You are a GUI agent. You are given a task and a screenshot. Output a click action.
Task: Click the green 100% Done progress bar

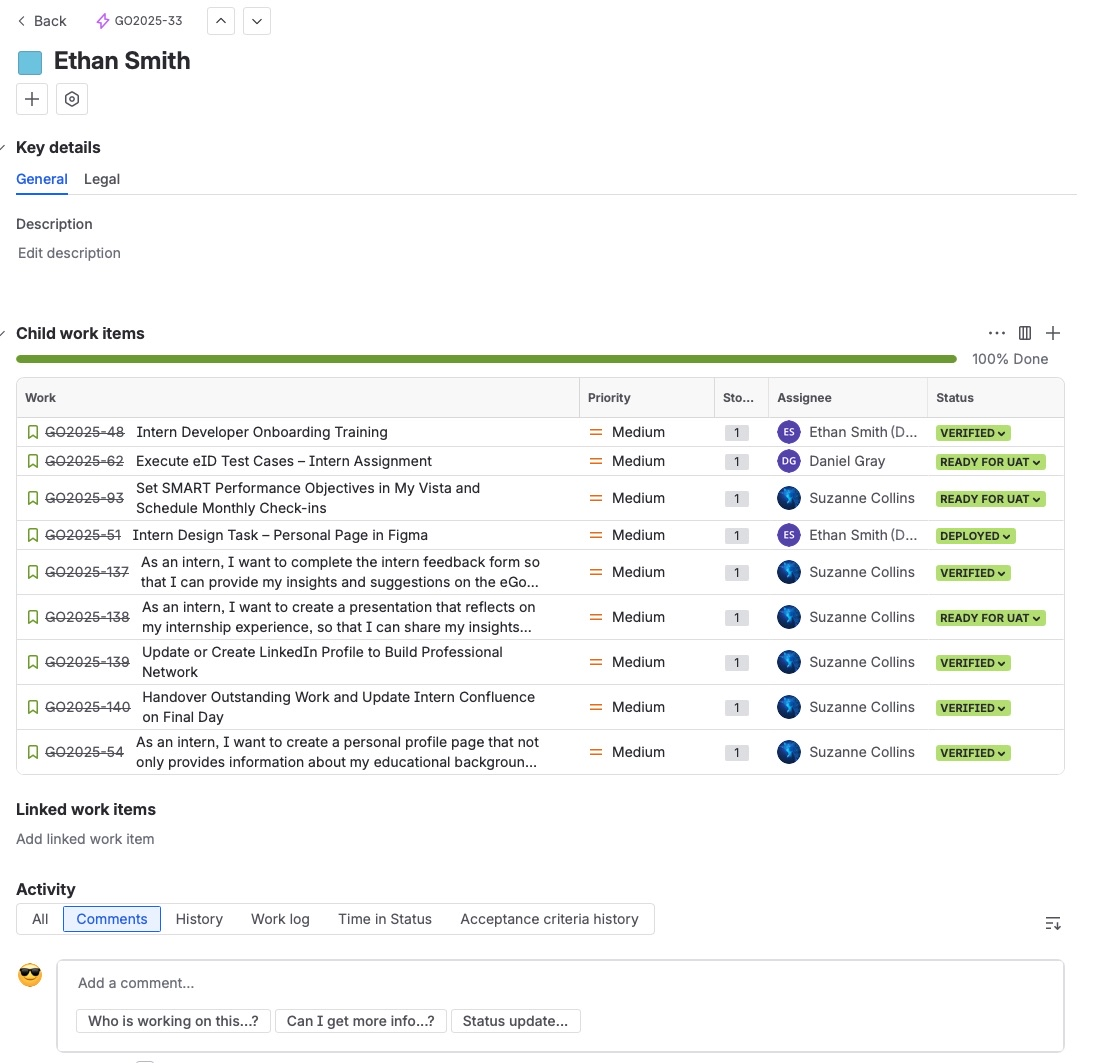tap(486, 358)
